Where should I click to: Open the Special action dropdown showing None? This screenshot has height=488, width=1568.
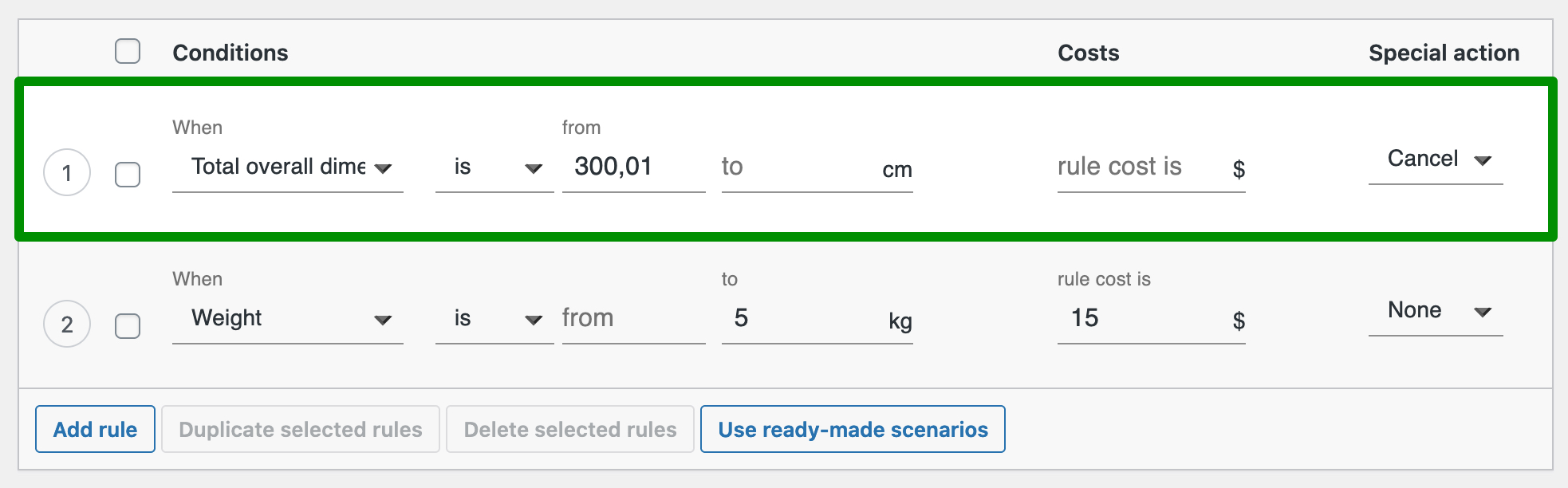pyautogui.click(x=1434, y=311)
